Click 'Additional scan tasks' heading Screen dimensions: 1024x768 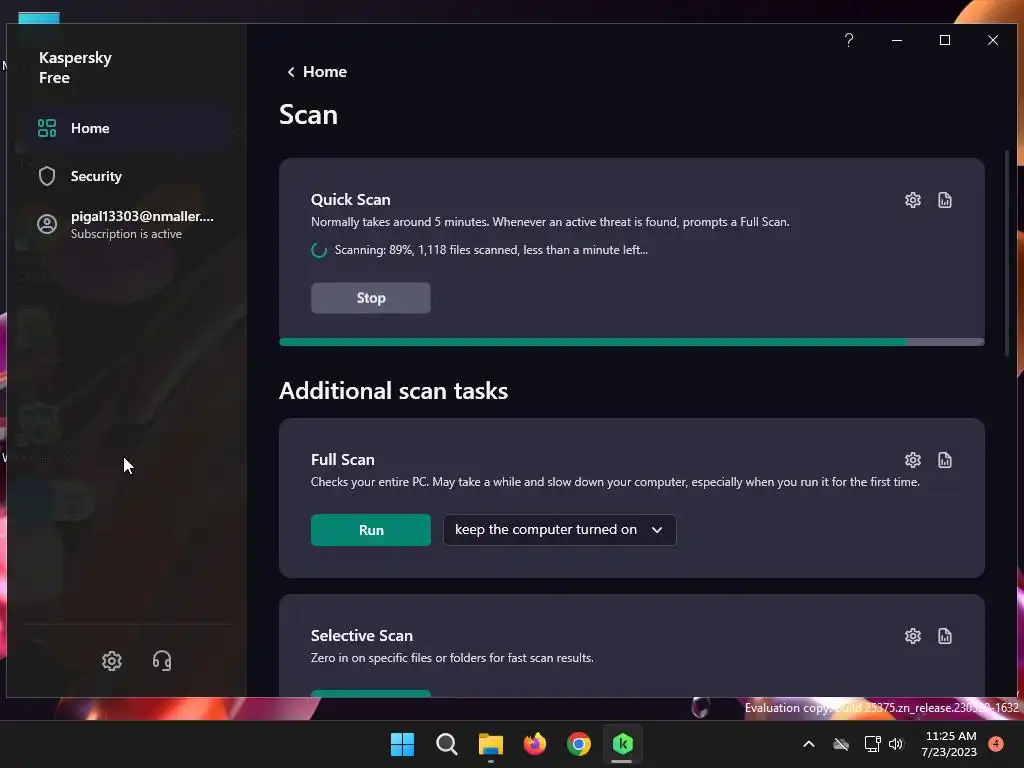point(393,391)
